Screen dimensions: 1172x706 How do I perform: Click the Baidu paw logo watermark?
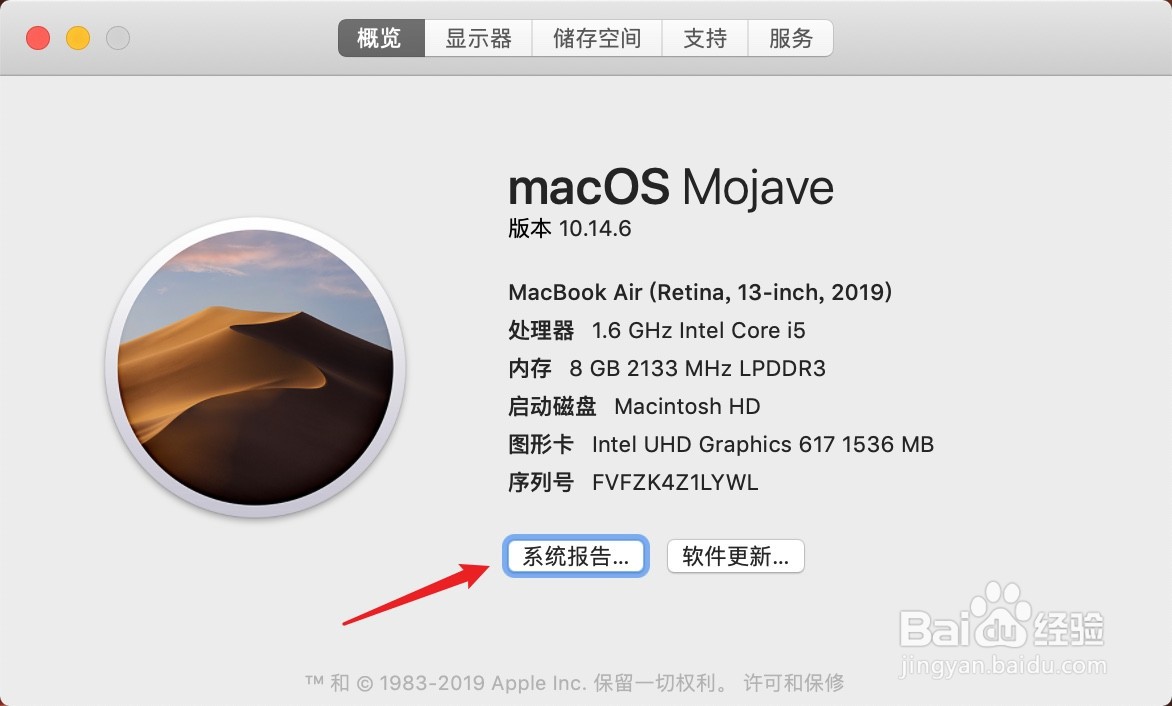coord(1002,614)
